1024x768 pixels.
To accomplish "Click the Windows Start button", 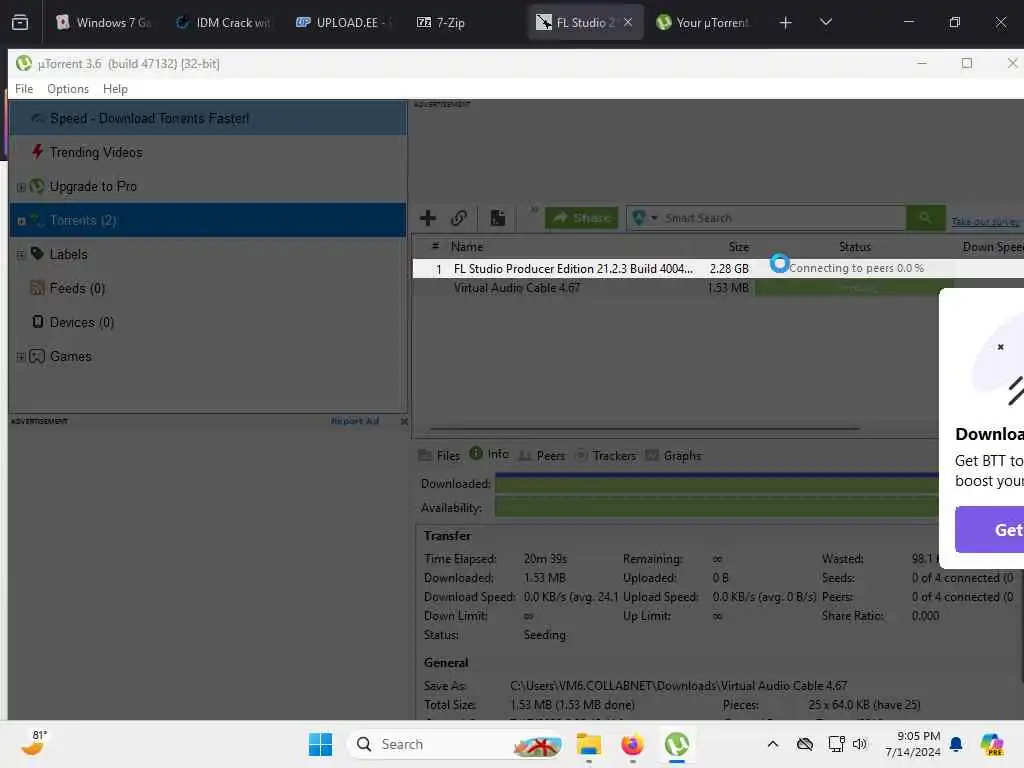I will (320, 744).
